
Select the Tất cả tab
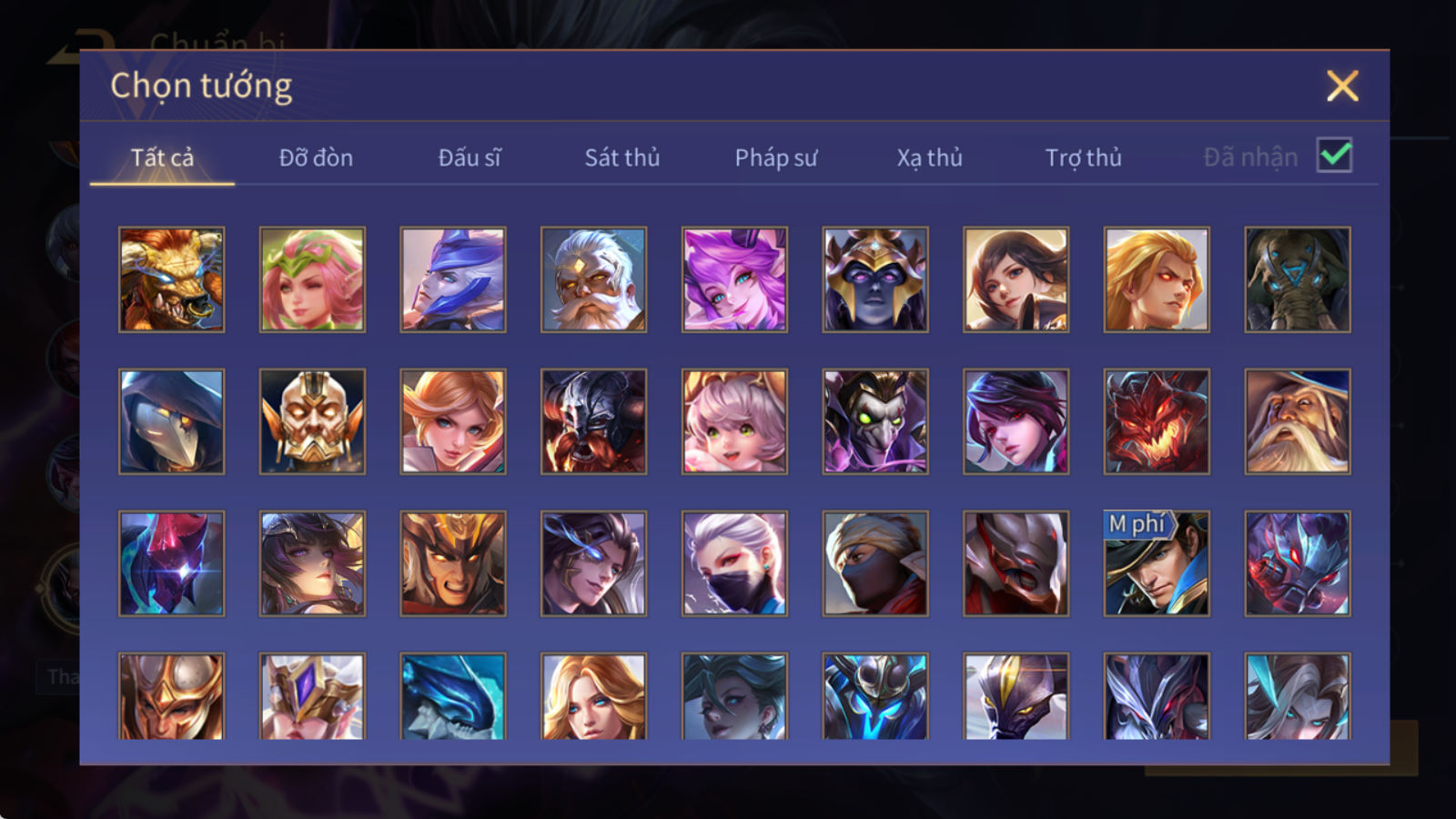click(162, 157)
